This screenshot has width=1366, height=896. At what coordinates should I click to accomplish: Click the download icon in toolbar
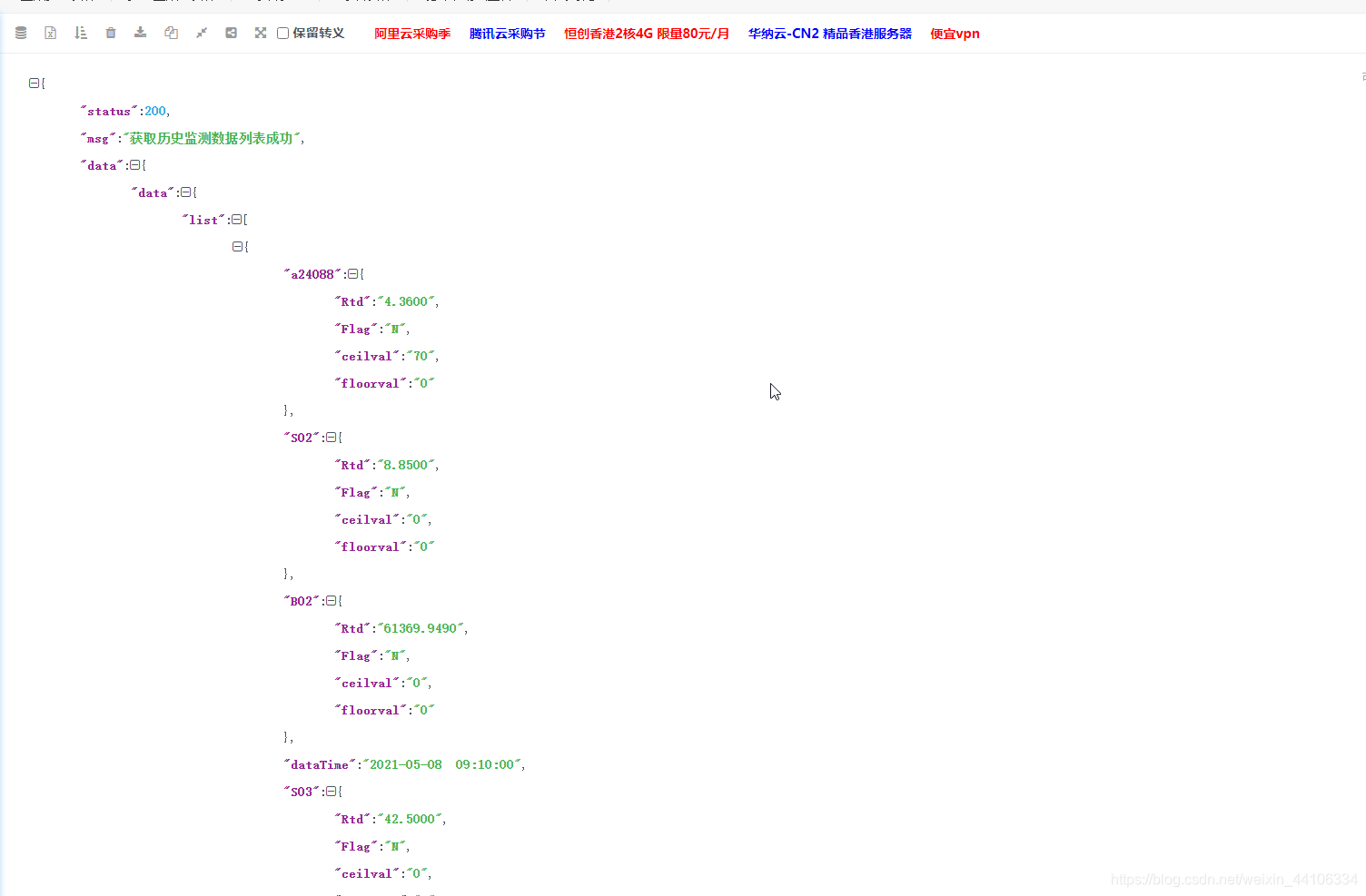coord(141,33)
